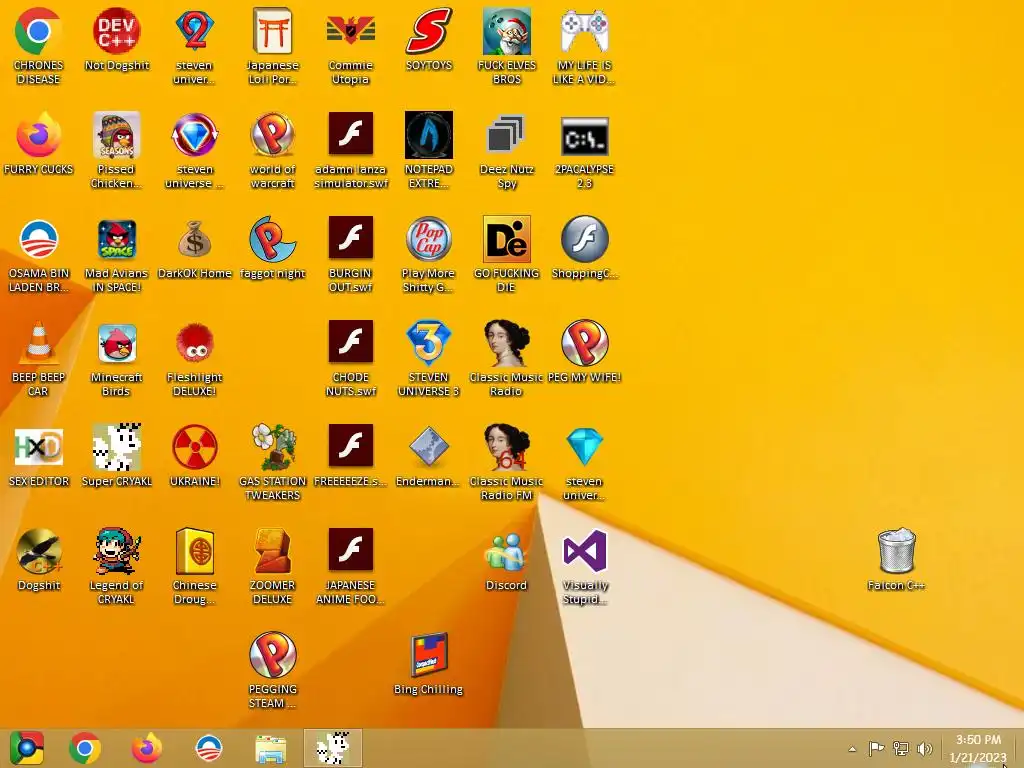Launch Firefox from the taskbar
Viewport: 1024px width, 768px height.
147,748
